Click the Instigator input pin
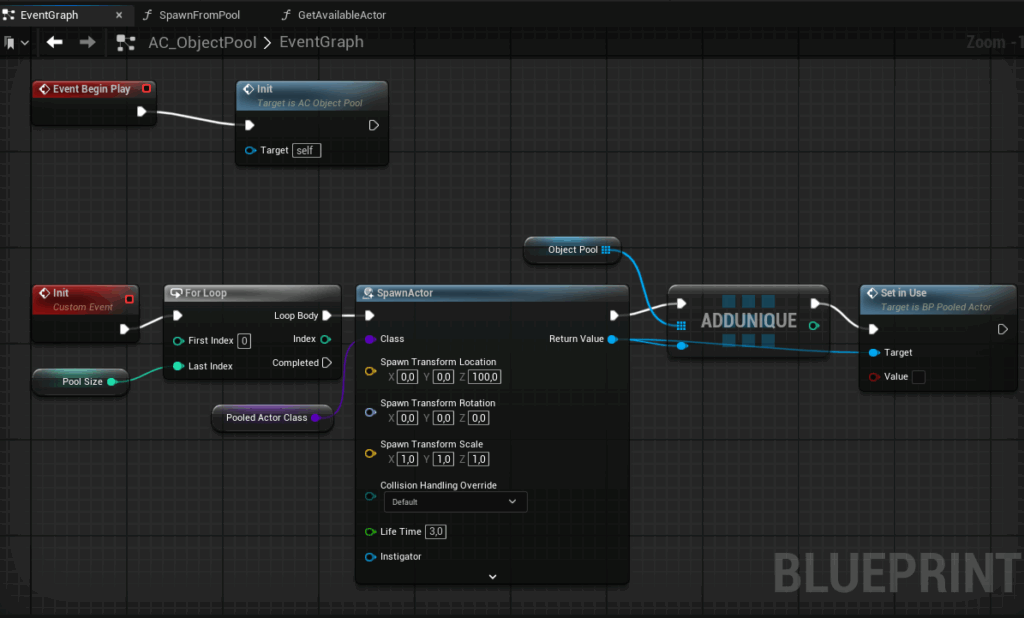This screenshot has width=1024, height=618. click(x=370, y=557)
